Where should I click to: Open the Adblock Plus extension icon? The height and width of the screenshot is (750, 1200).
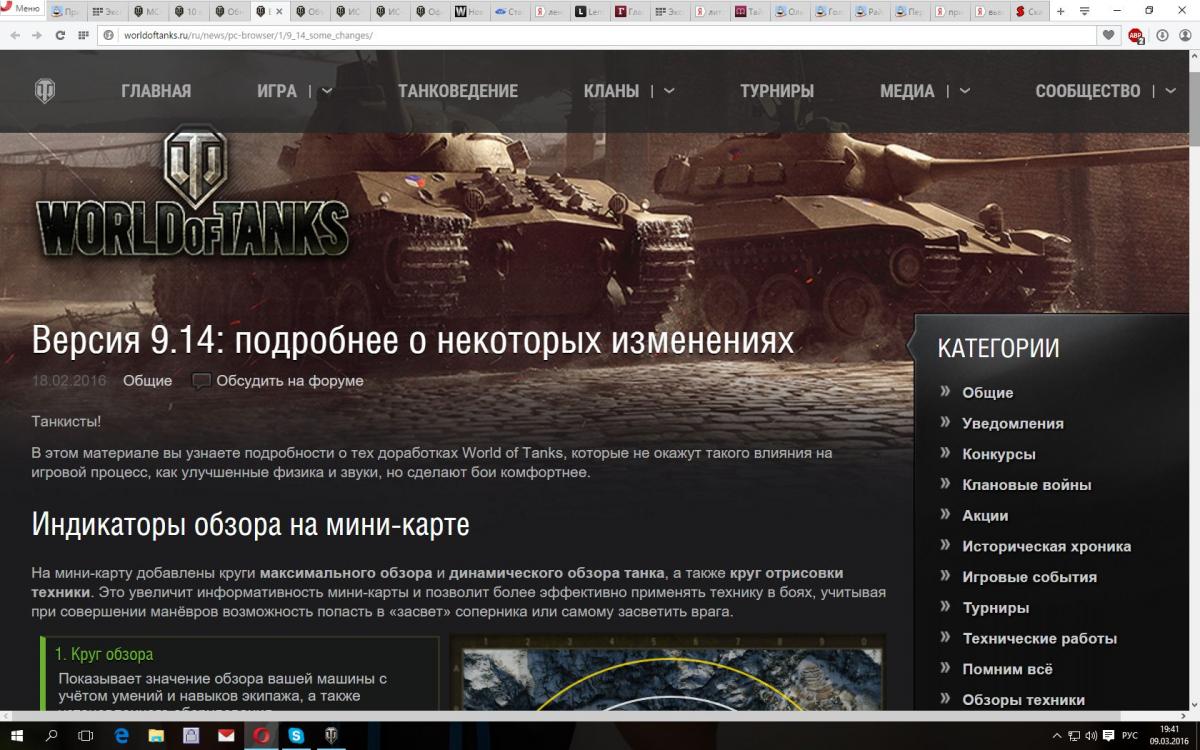coord(1136,35)
